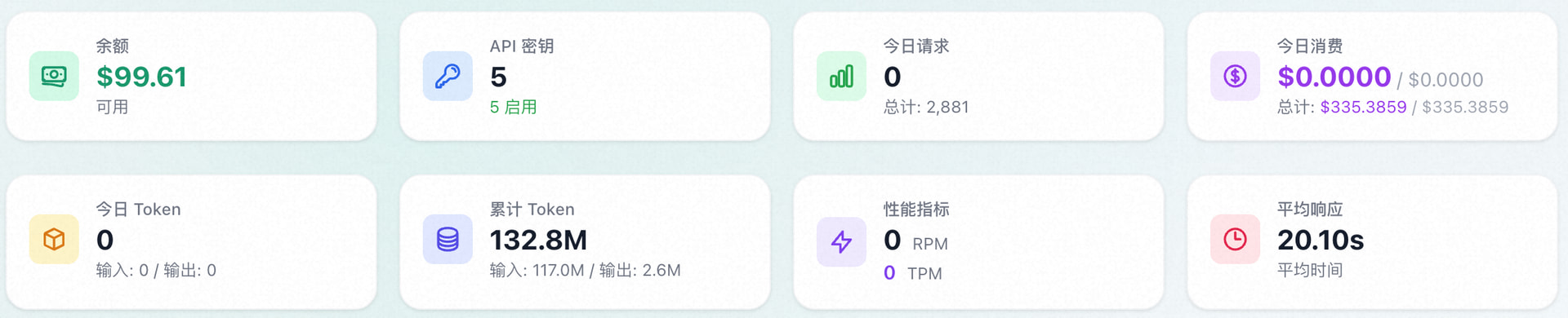Click the green banknote balance icon
The image size is (1568, 318).
click(54, 76)
